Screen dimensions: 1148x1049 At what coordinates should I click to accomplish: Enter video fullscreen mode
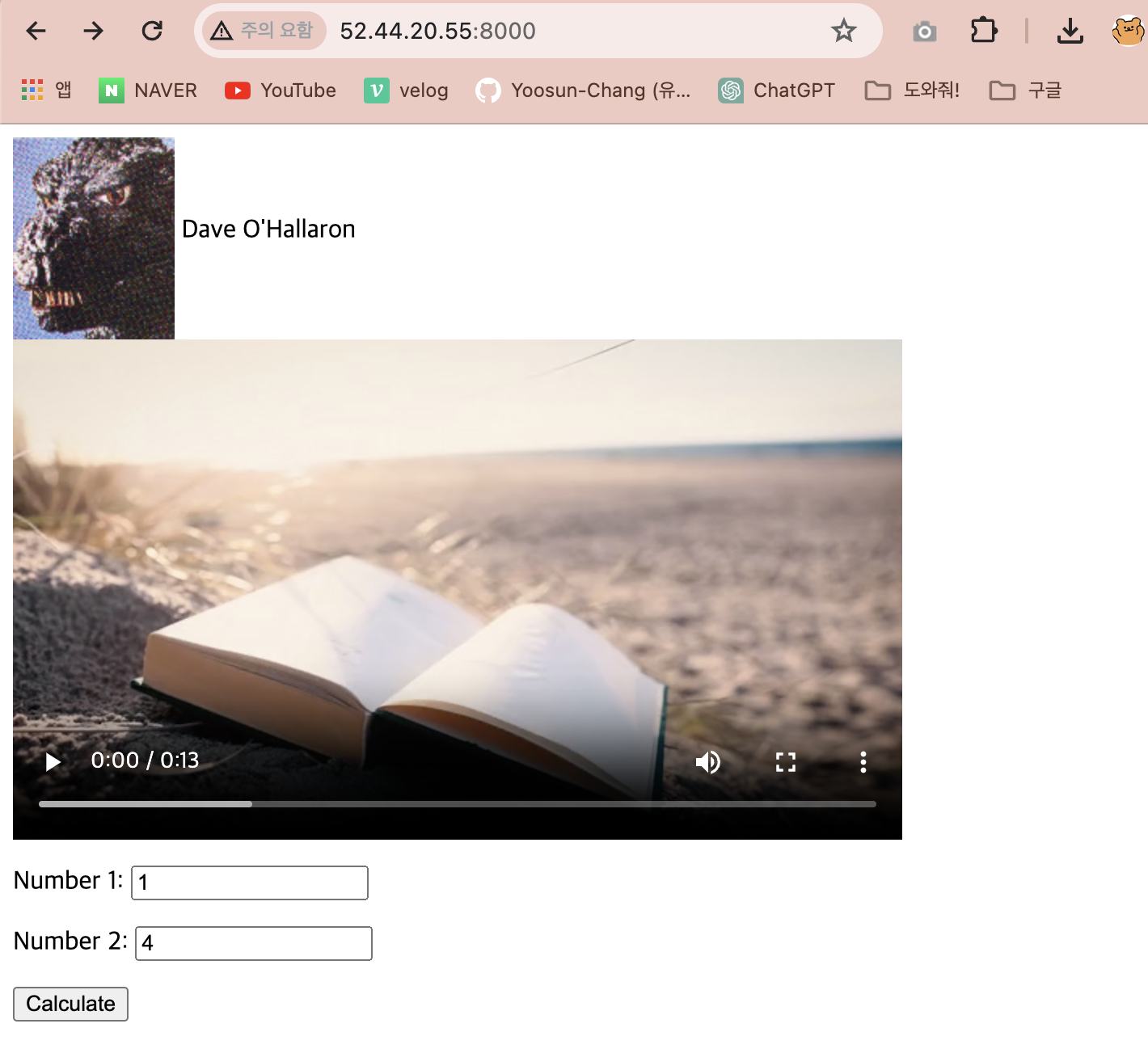pos(786,762)
